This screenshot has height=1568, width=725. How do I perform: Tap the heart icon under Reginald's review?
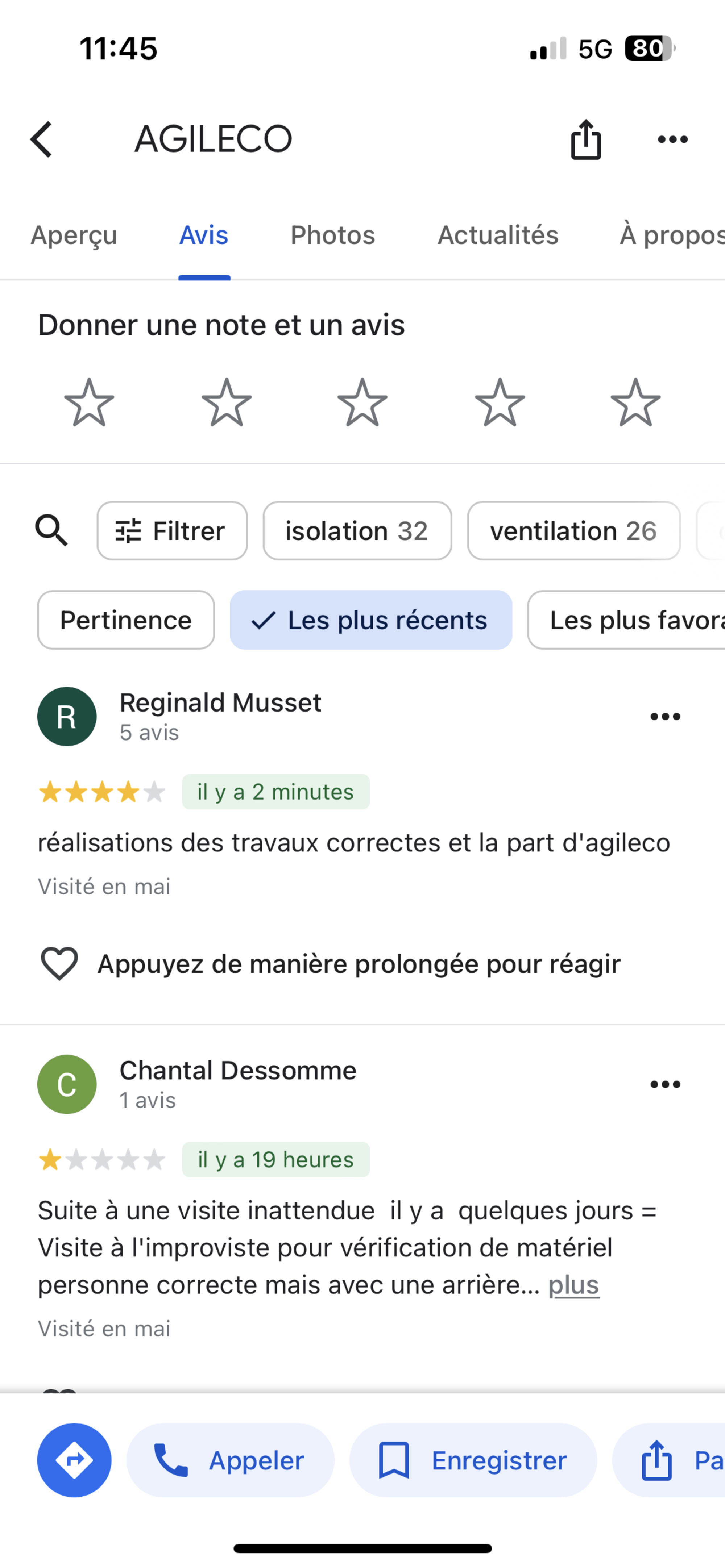coord(59,964)
